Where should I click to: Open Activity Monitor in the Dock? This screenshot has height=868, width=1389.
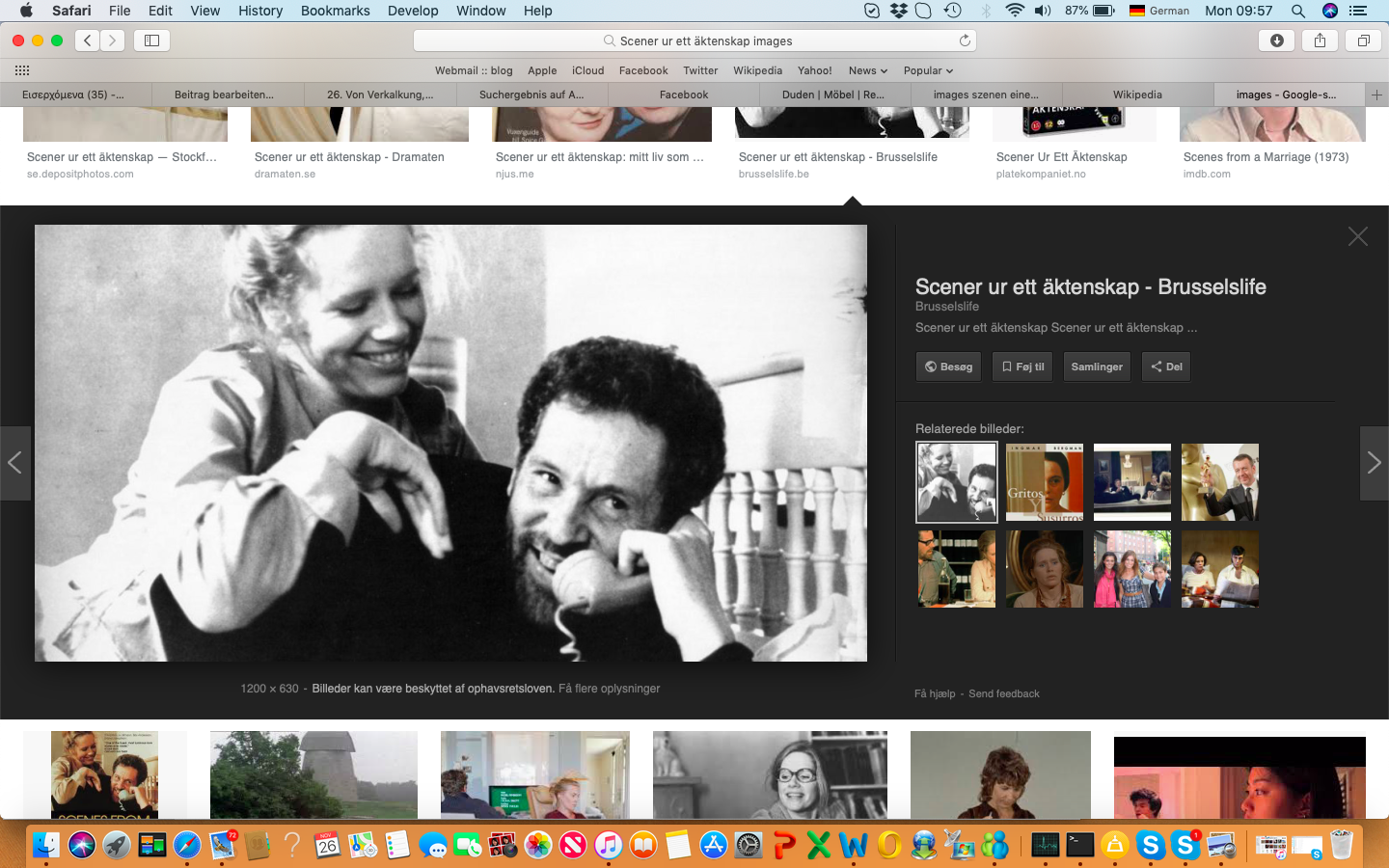pyautogui.click(x=1045, y=846)
